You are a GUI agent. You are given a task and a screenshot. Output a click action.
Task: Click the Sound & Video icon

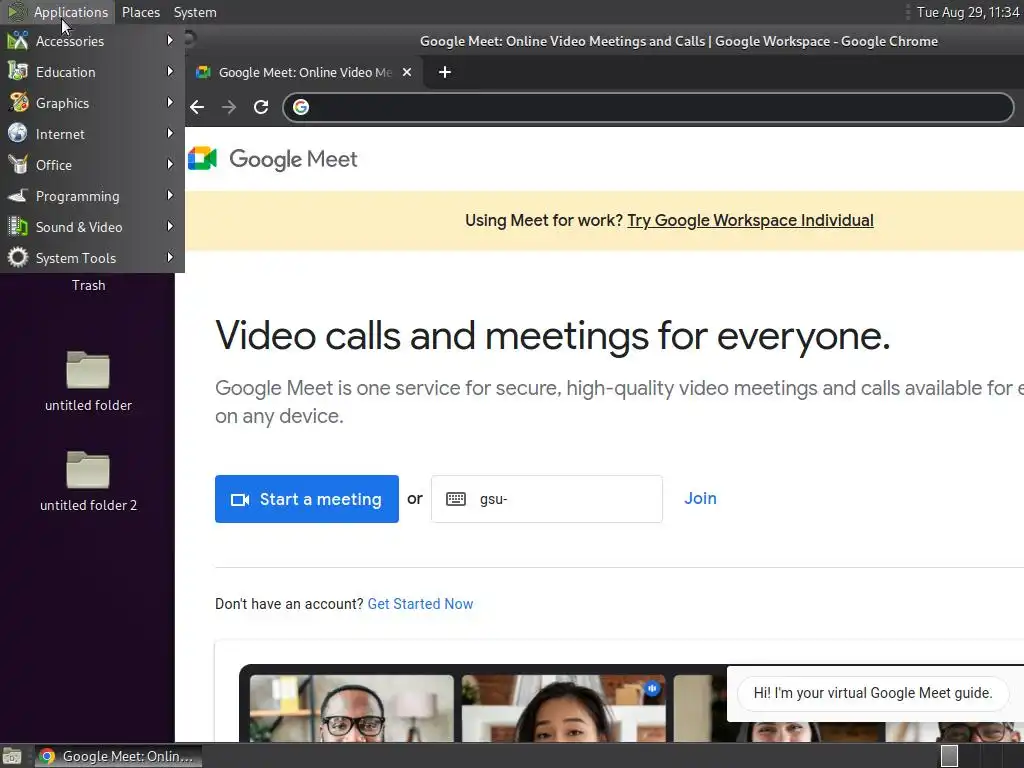18,227
